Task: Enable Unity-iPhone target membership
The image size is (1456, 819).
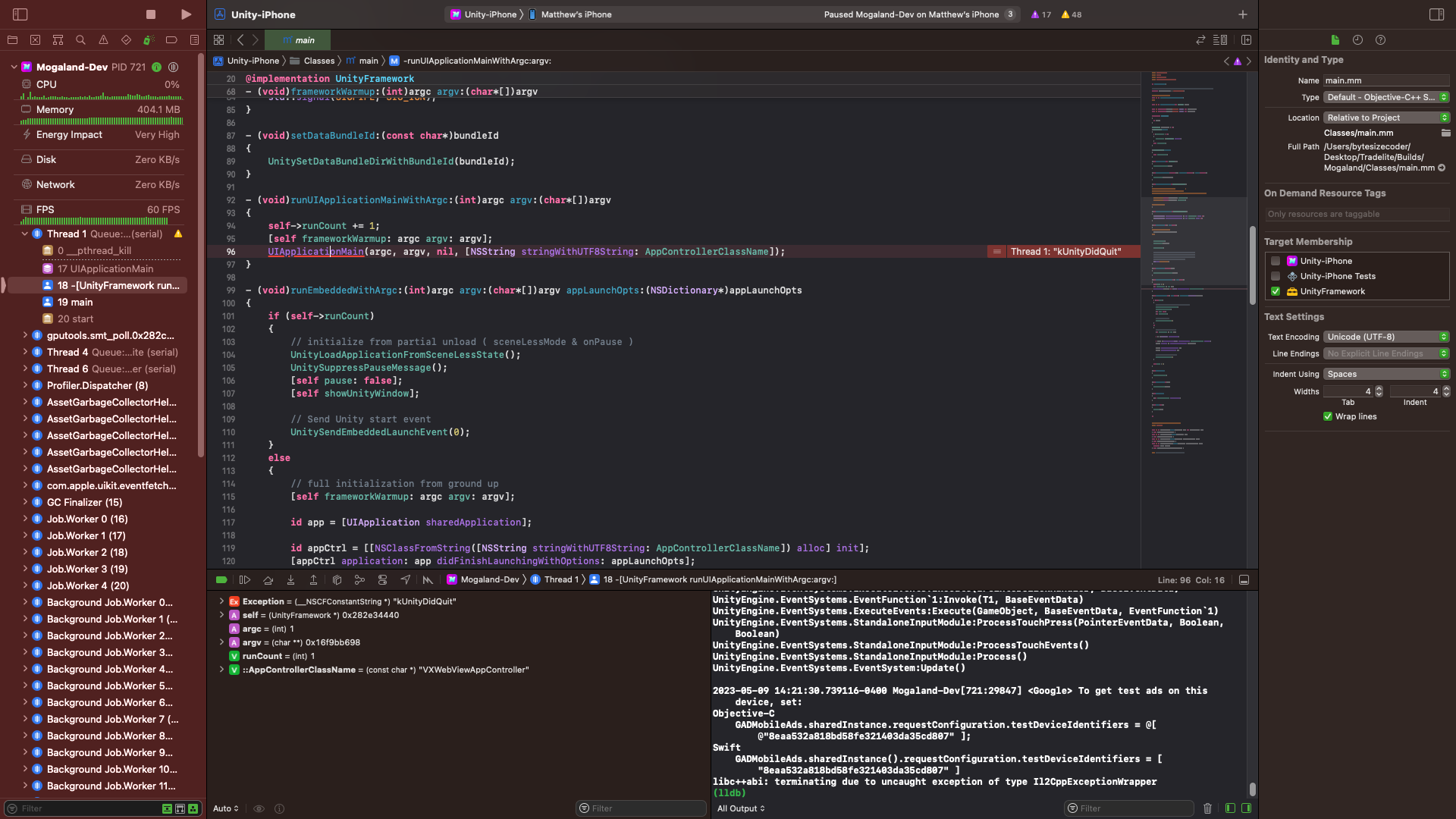Action: coord(1276,261)
